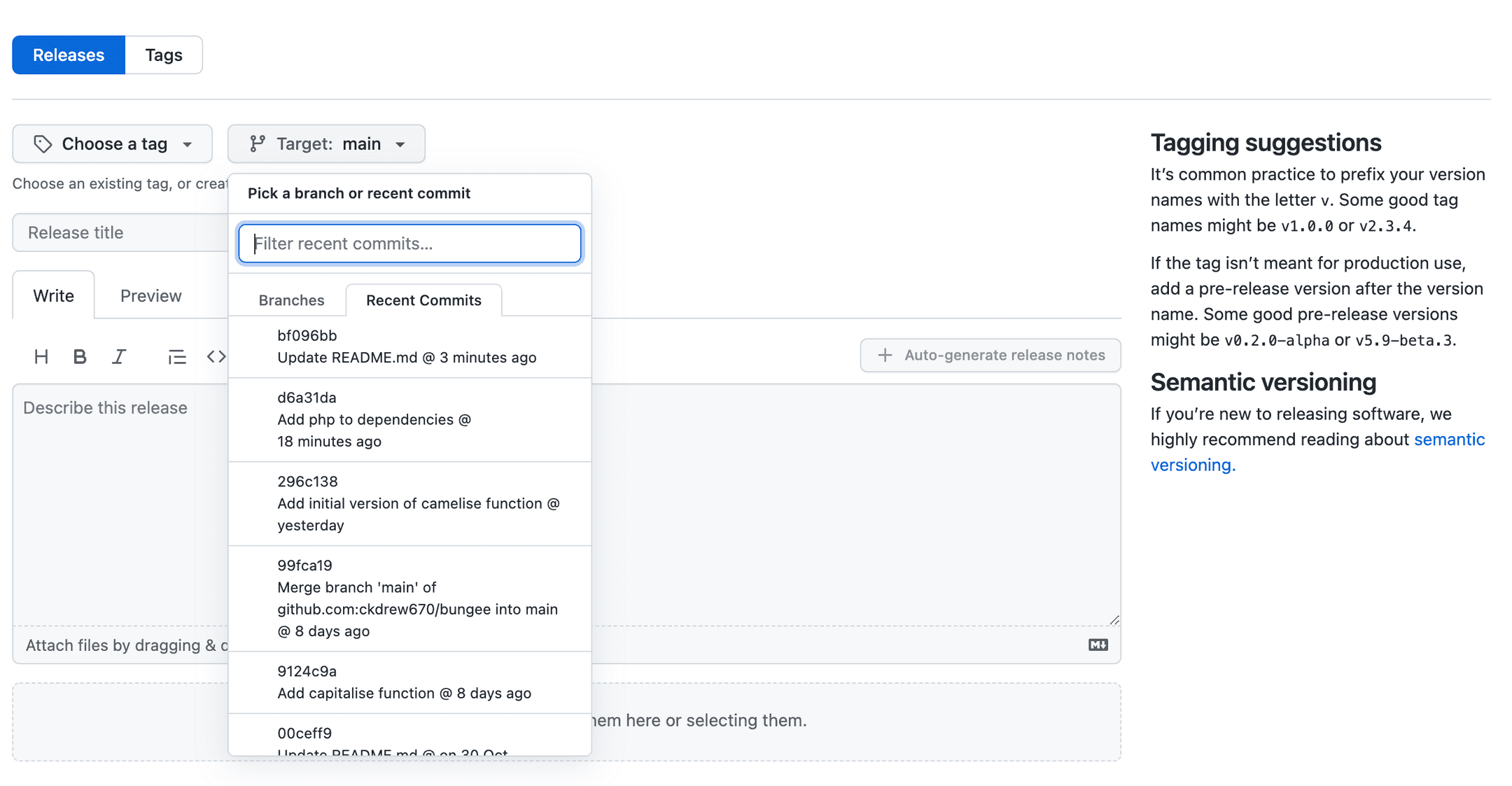Screen dimensions: 1512x786
Task: Select the Heading formatting icon
Action: tap(41, 356)
